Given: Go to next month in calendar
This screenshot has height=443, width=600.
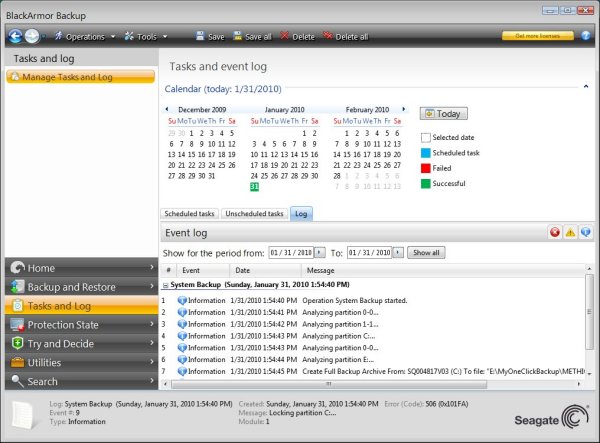Looking at the screenshot, I should (403, 109).
